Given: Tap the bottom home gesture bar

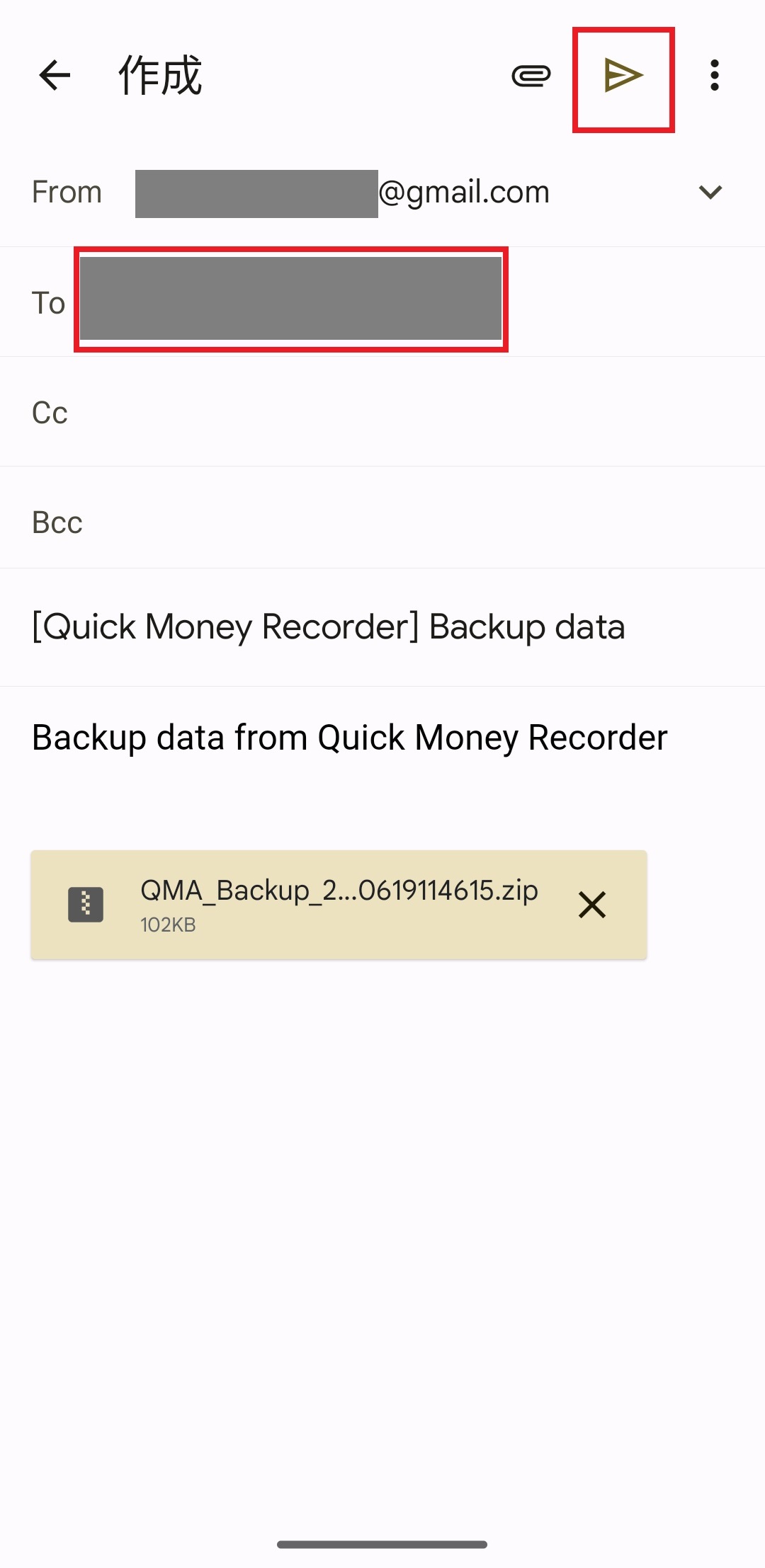Looking at the screenshot, I should pos(382,1544).
